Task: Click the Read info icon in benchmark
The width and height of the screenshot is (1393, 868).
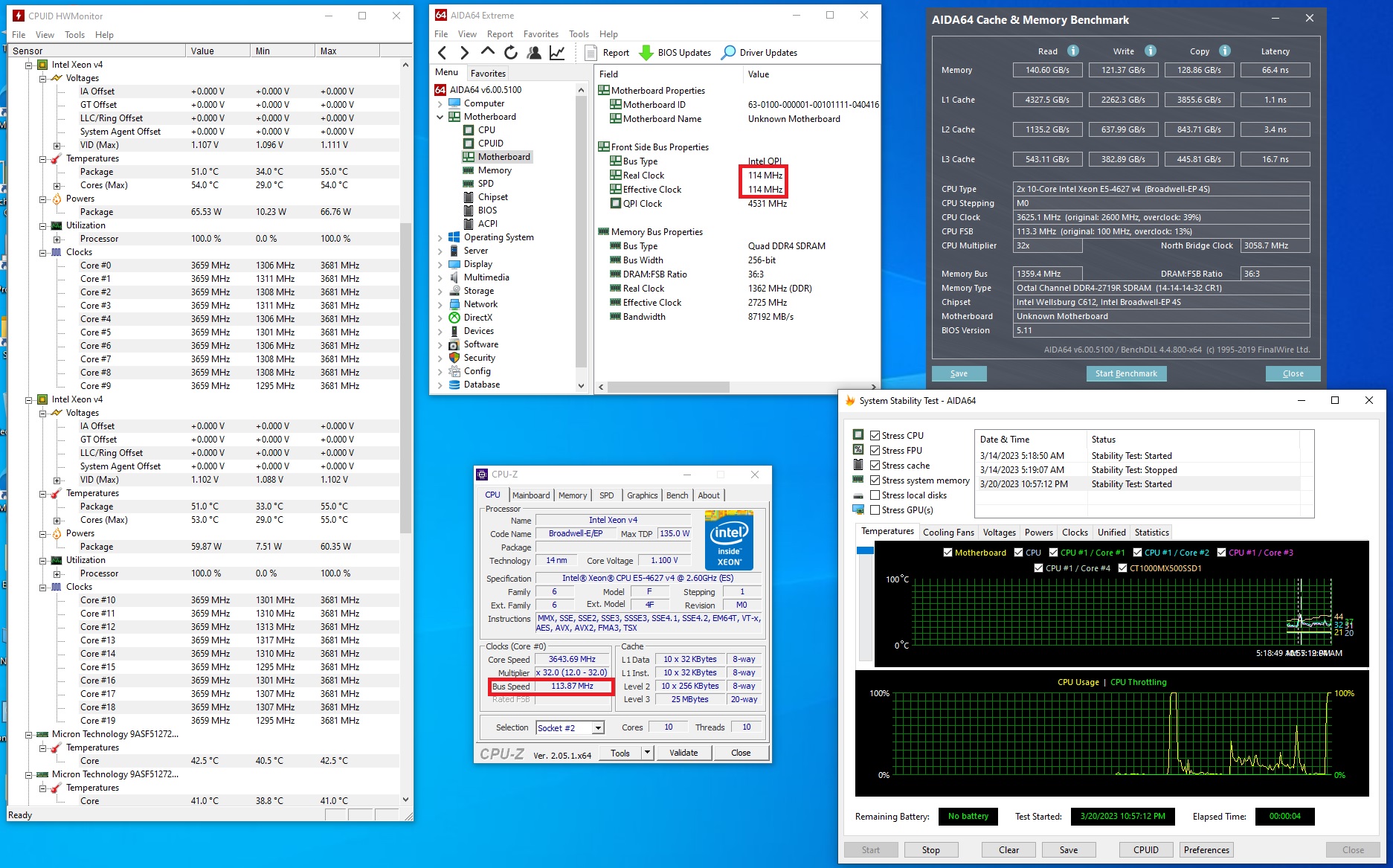Action: point(1073,51)
